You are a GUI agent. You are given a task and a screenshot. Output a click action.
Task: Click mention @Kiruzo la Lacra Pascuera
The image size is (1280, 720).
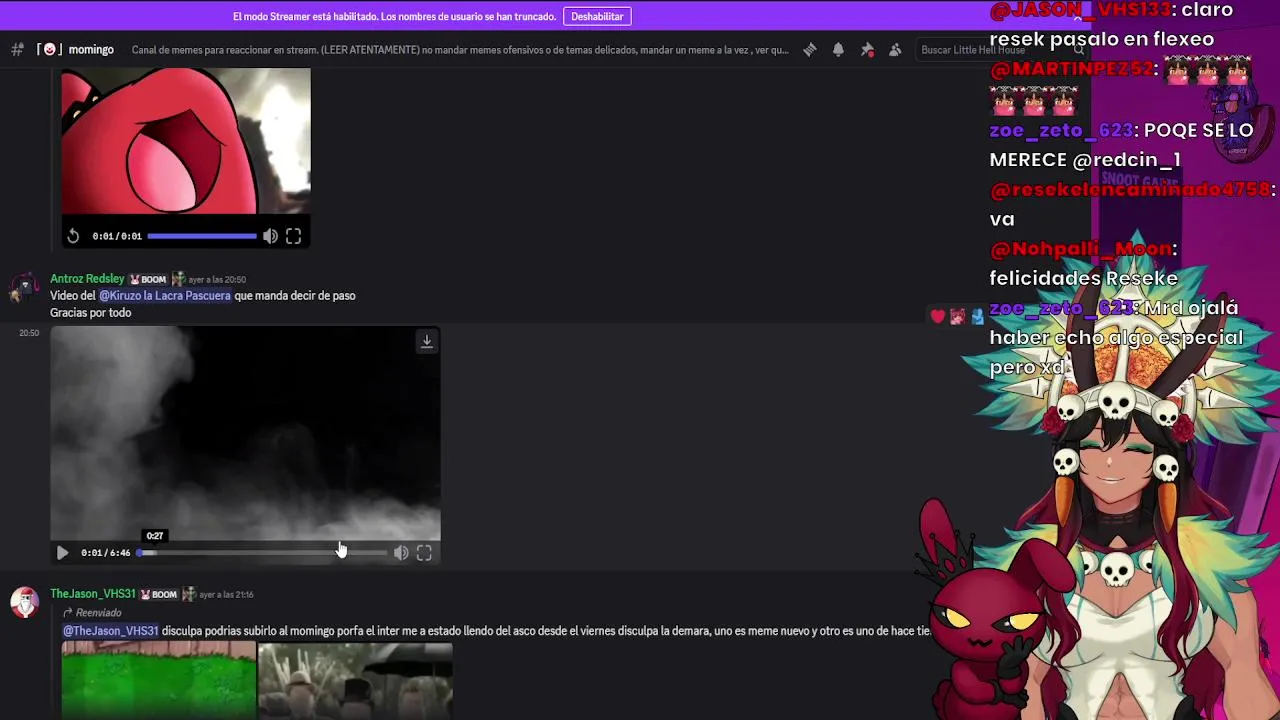tap(165, 296)
